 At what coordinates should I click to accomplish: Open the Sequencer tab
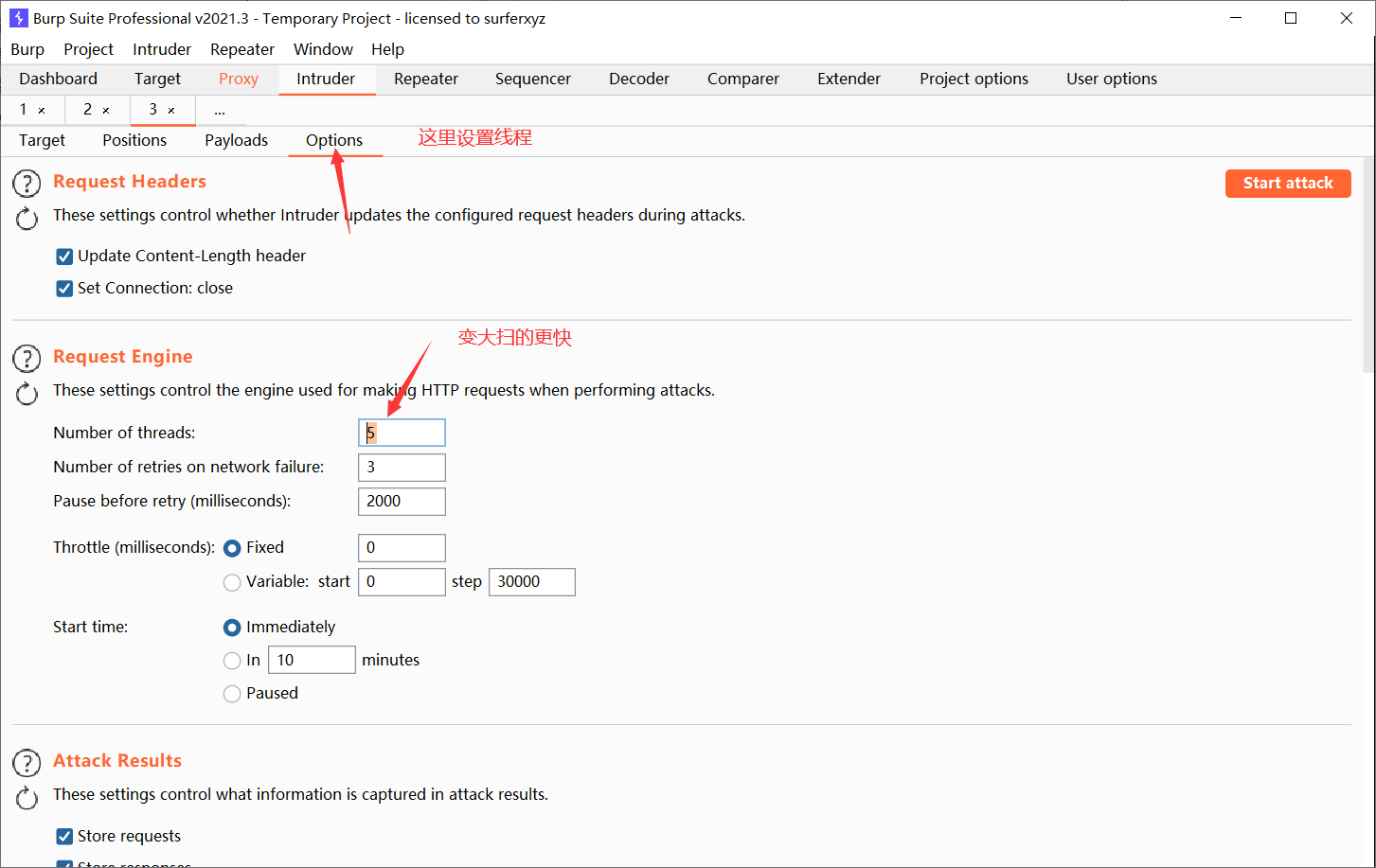pyautogui.click(x=533, y=80)
